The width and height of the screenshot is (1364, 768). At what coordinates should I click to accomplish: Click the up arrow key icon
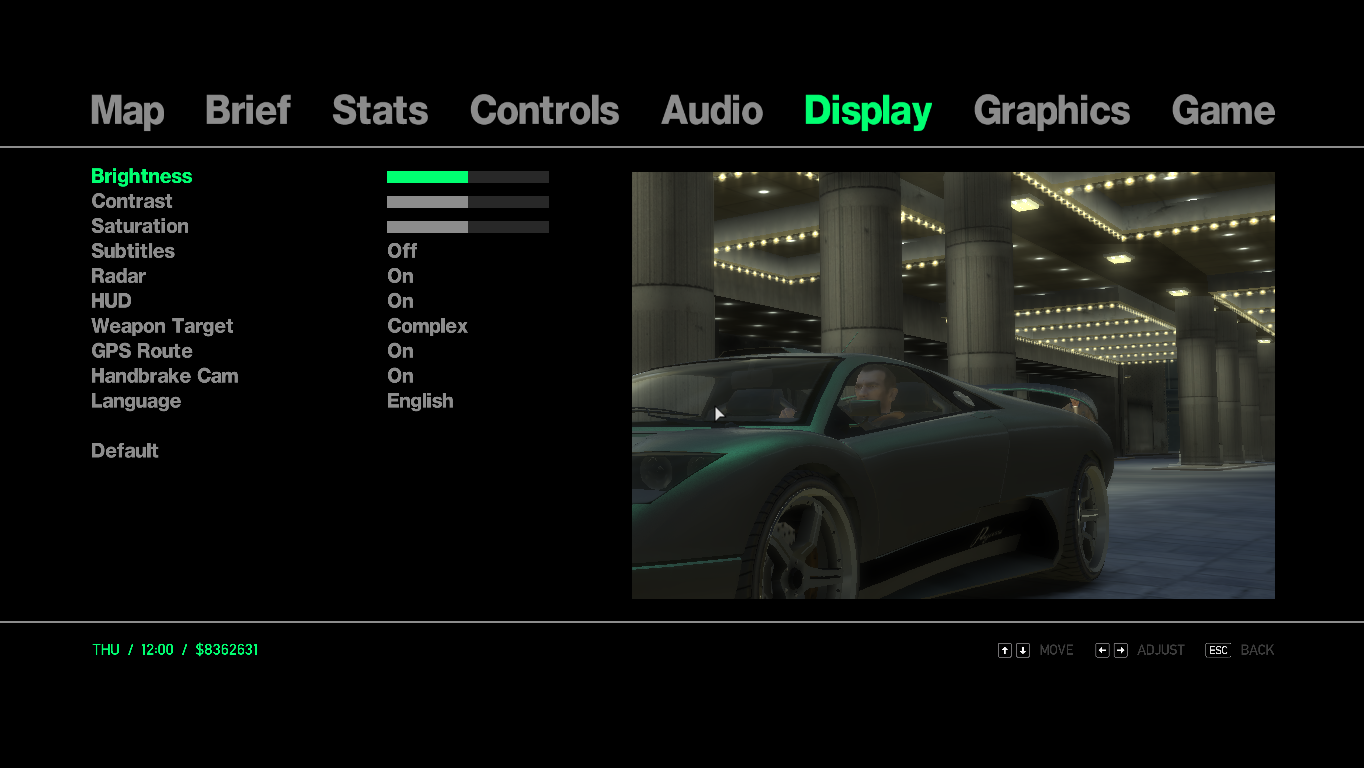point(1005,650)
